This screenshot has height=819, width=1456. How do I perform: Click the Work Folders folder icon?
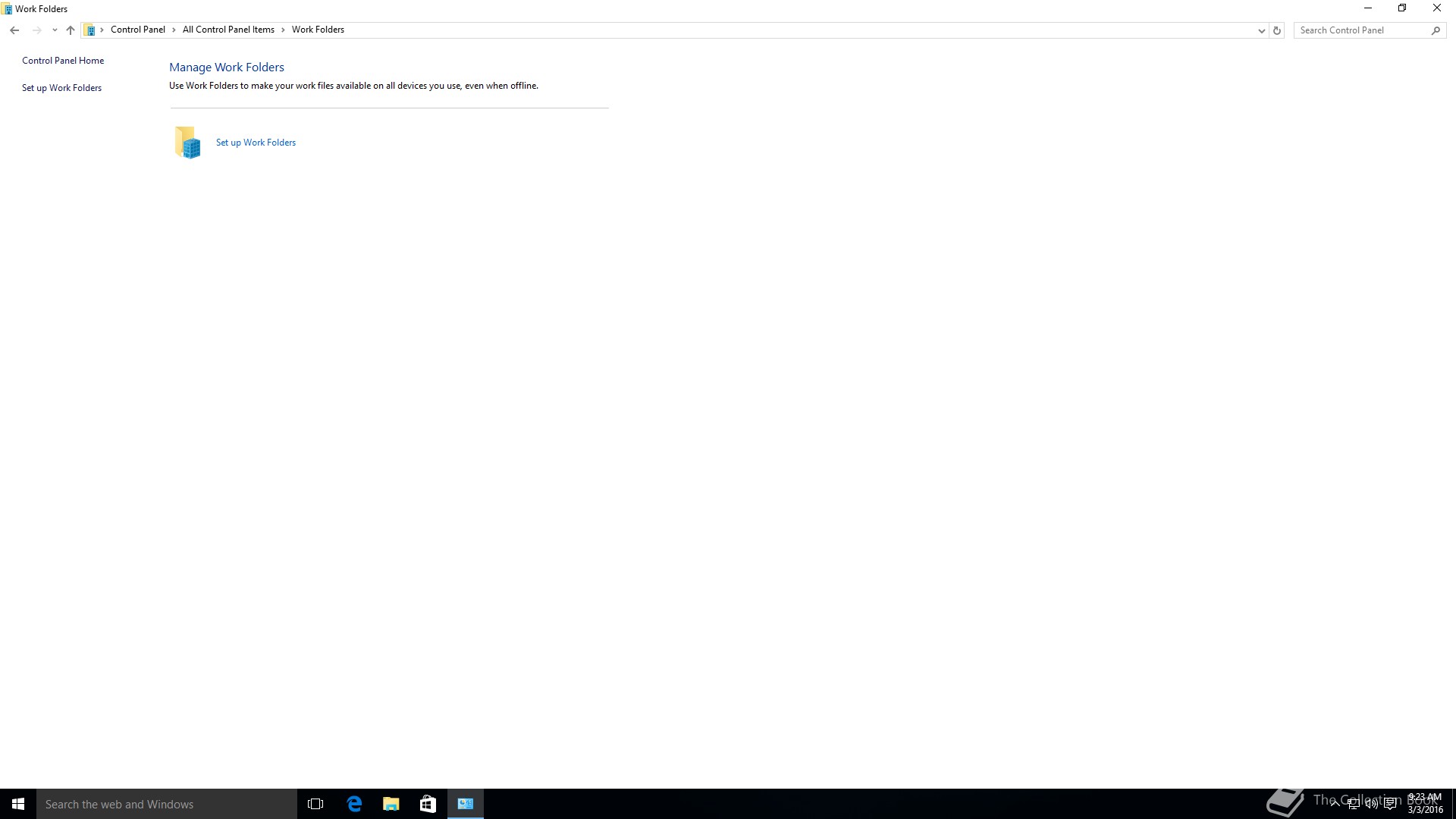point(187,143)
